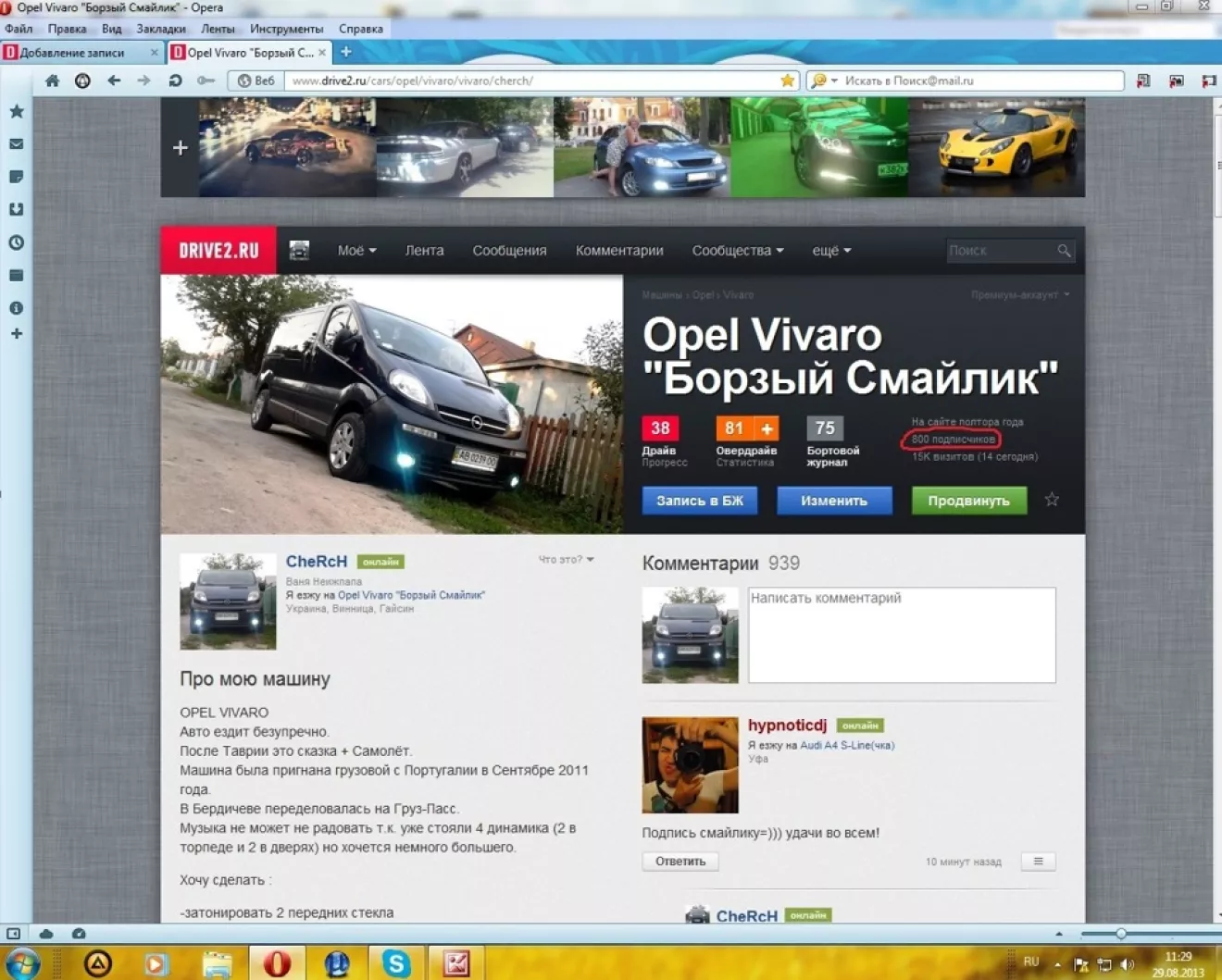Add a new panel with sidebar plus

[x=17, y=333]
